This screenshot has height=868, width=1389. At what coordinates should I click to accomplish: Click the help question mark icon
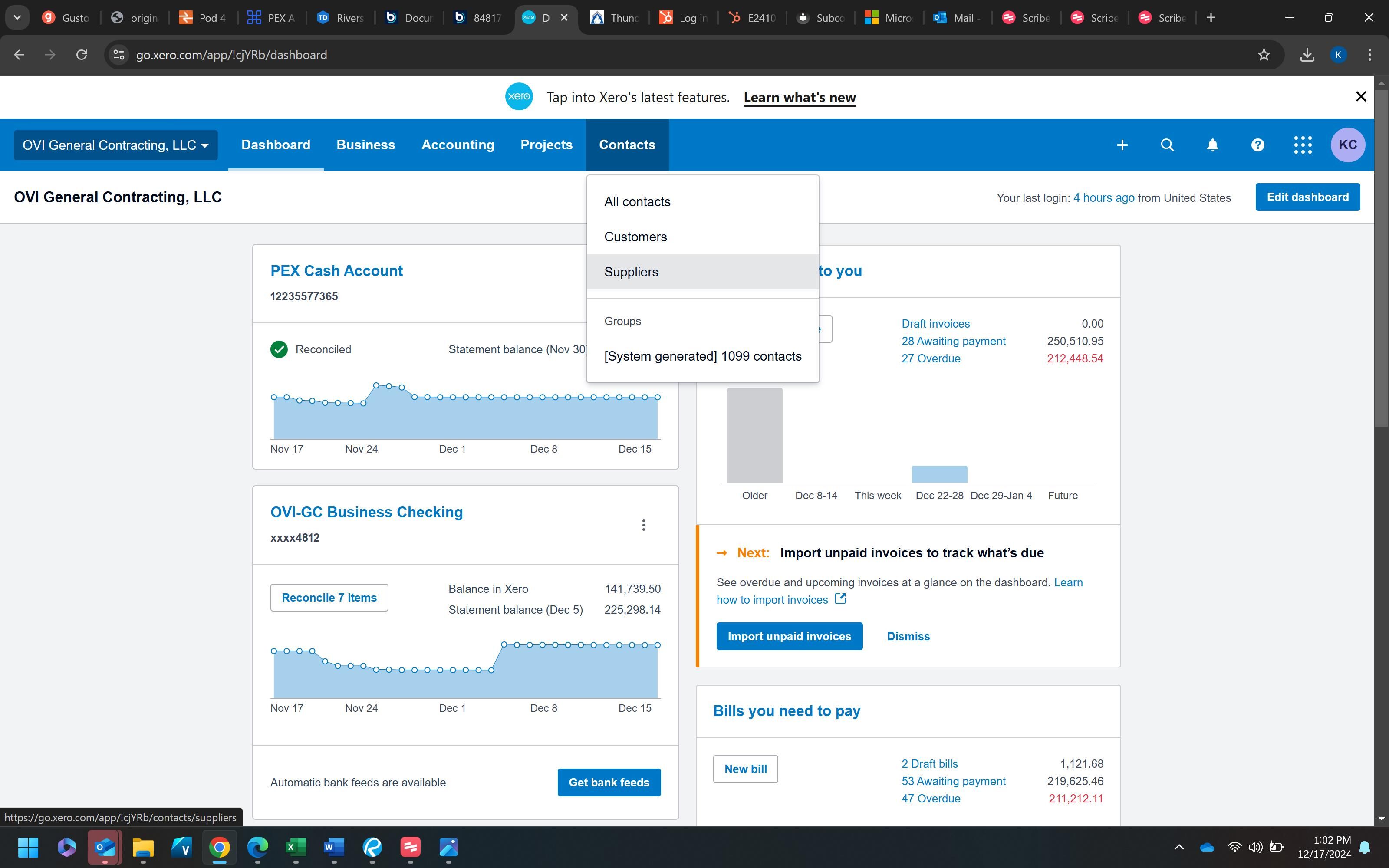tap(1257, 145)
